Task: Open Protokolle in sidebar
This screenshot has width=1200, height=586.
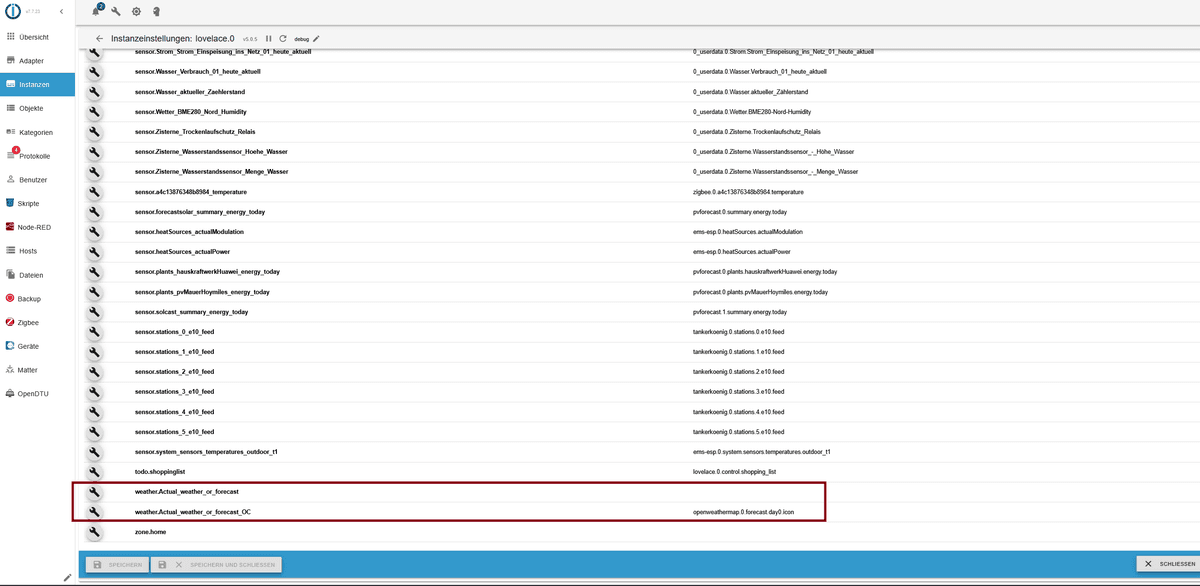Action: tap(37, 156)
